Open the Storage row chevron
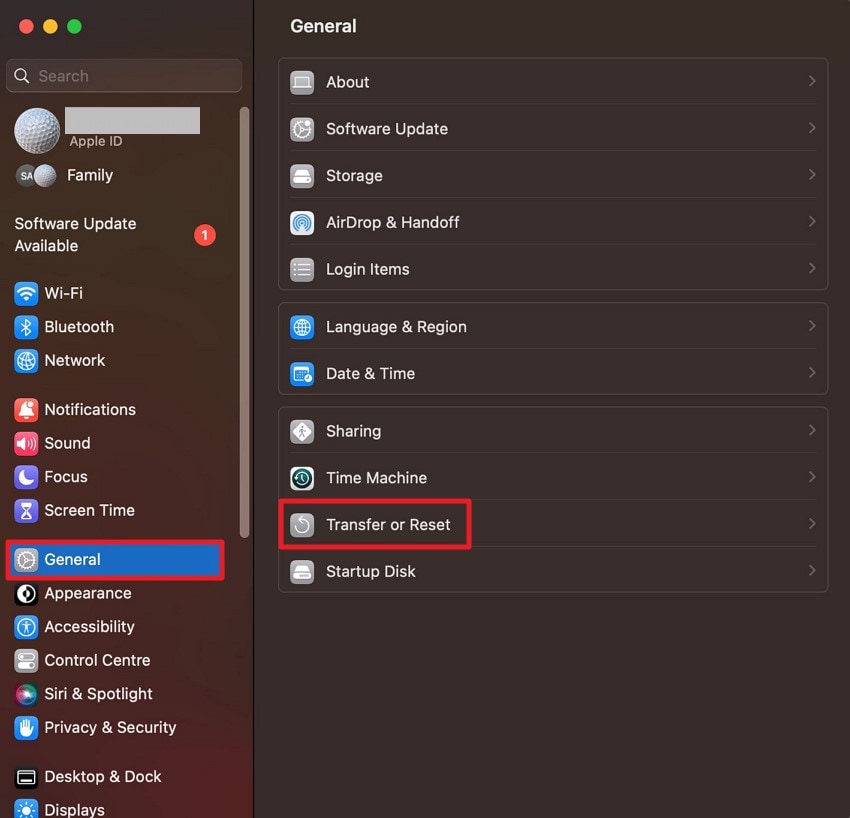 point(812,175)
